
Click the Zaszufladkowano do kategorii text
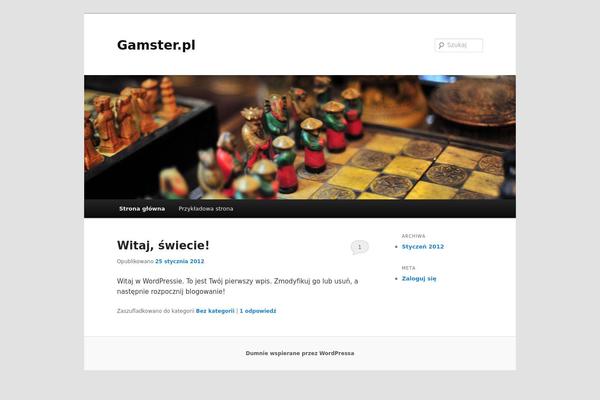155,311
